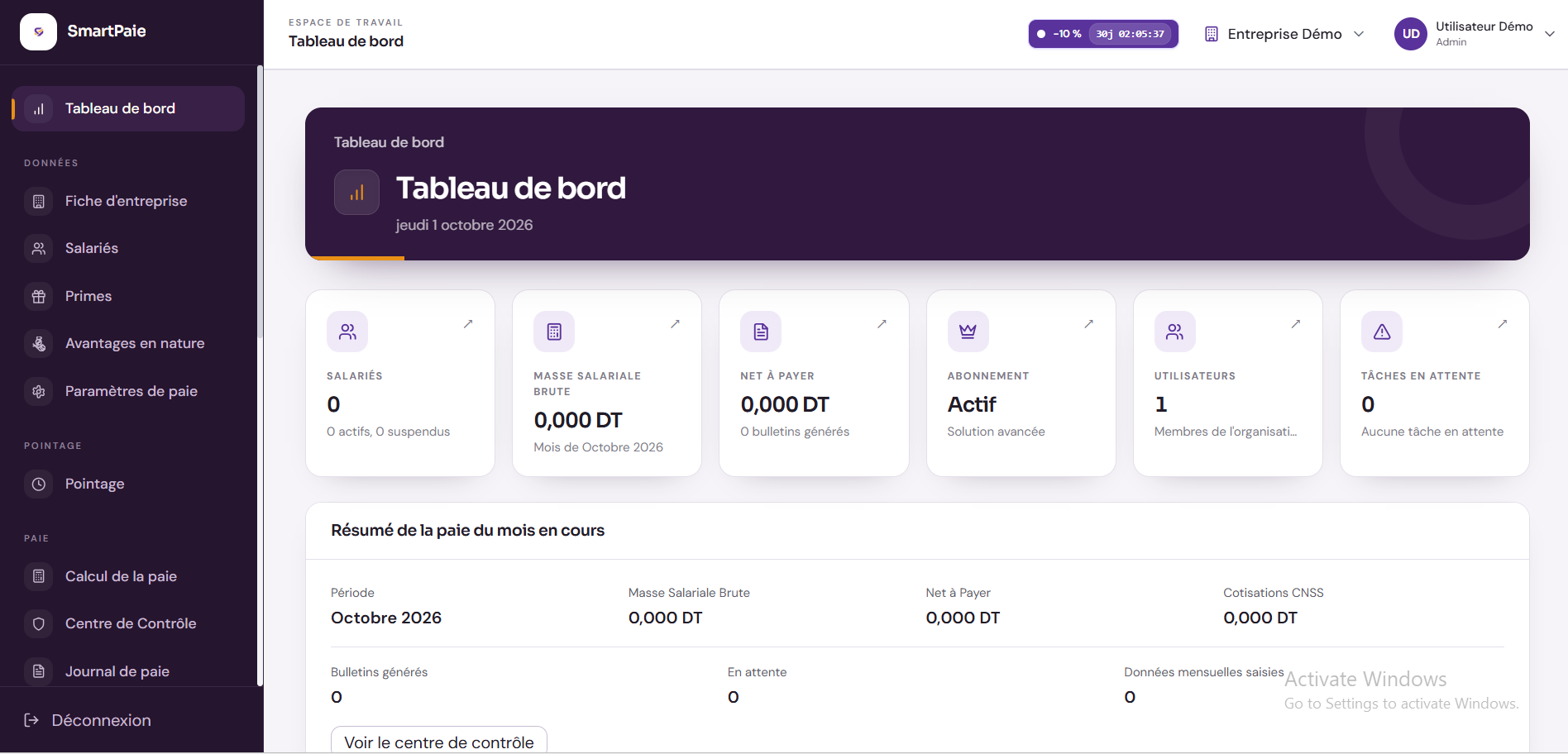Go to the Salariés sidebar page
This screenshot has height=754, width=1568.
128,248
